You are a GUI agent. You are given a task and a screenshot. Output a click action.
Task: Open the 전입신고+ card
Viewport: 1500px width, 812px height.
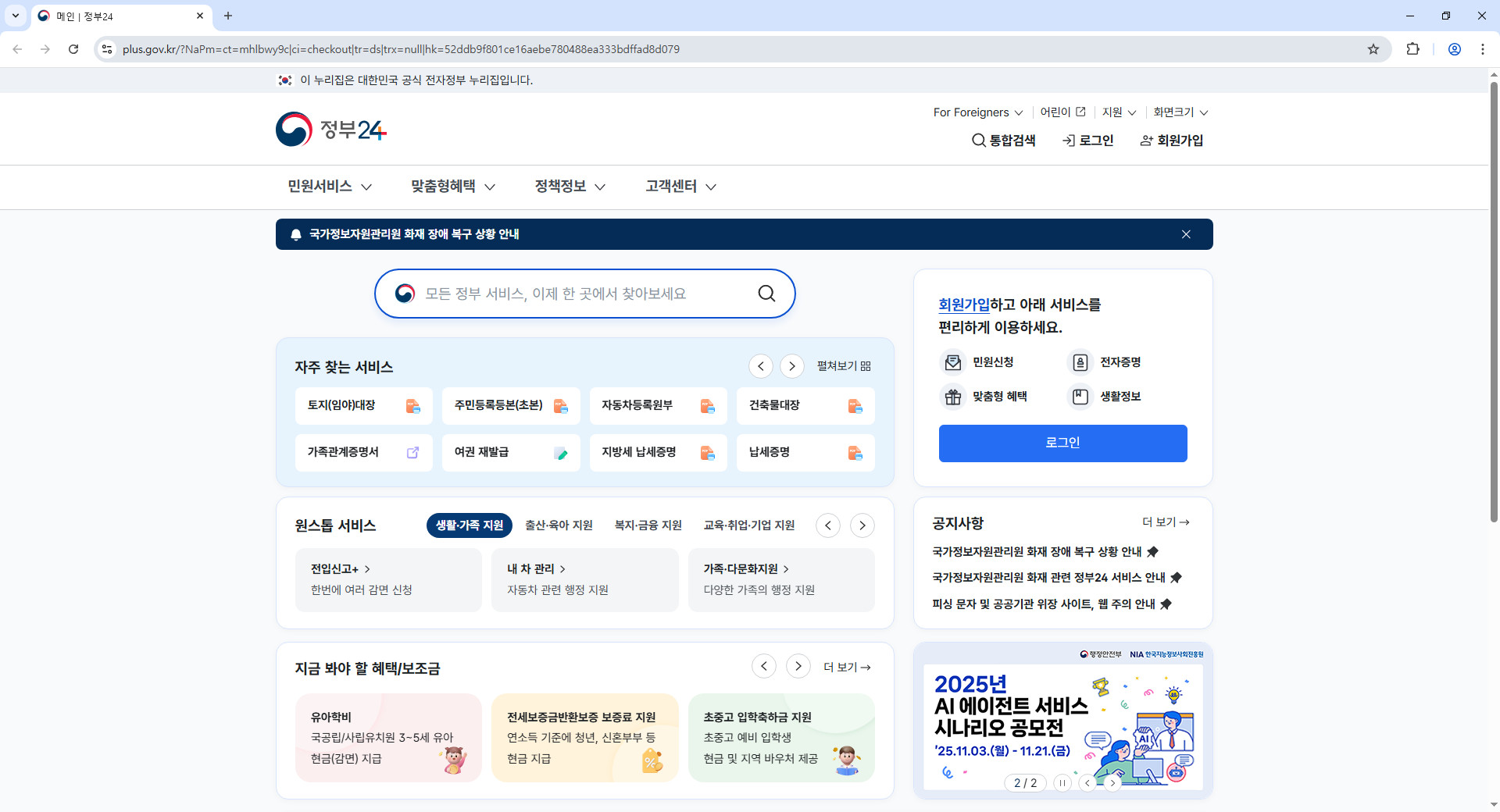[388, 579]
